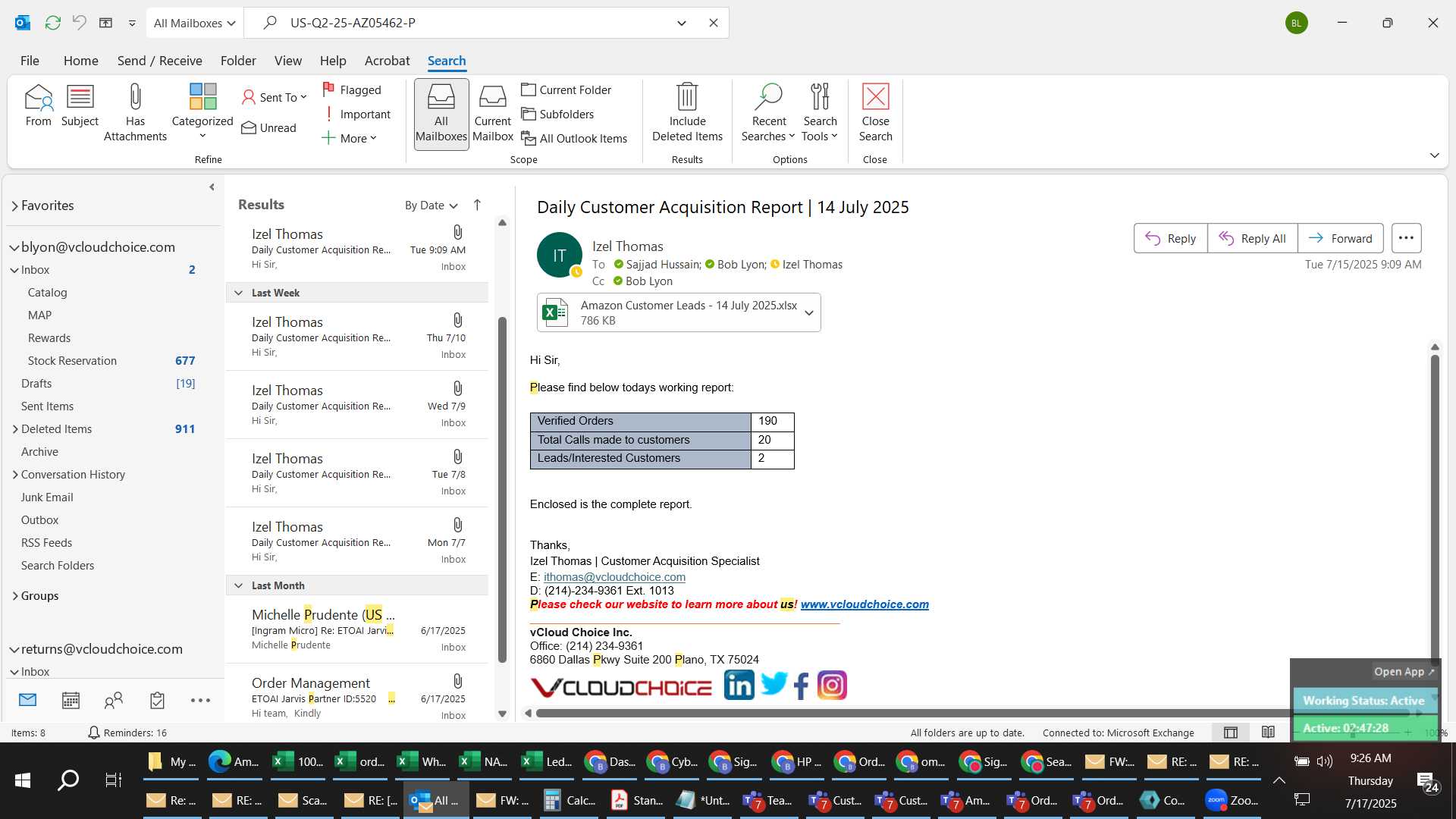Click Include Deleted Items icon
Screen dimensions: 1456x819
coord(687,112)
